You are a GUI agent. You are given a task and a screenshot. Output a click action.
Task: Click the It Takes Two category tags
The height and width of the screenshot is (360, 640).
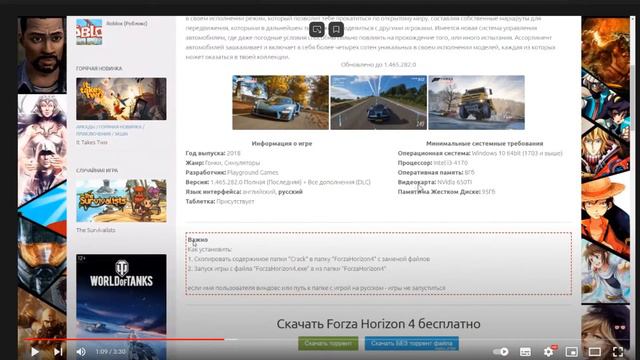[x=110, y=130]
